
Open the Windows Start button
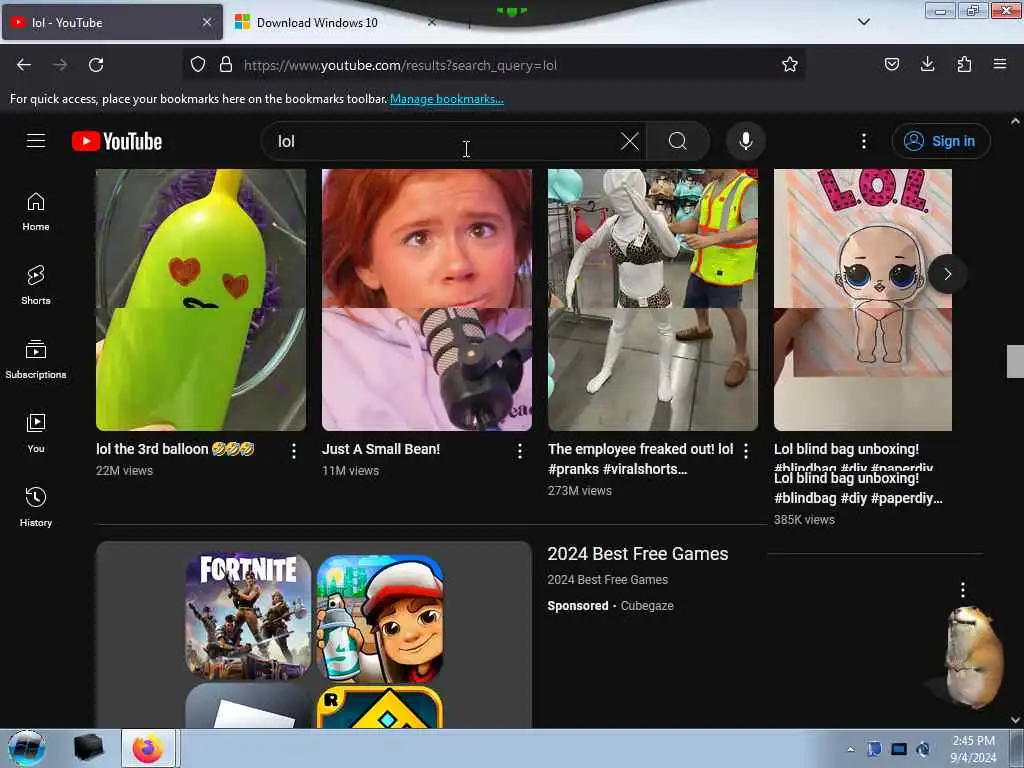coord(27,748)
